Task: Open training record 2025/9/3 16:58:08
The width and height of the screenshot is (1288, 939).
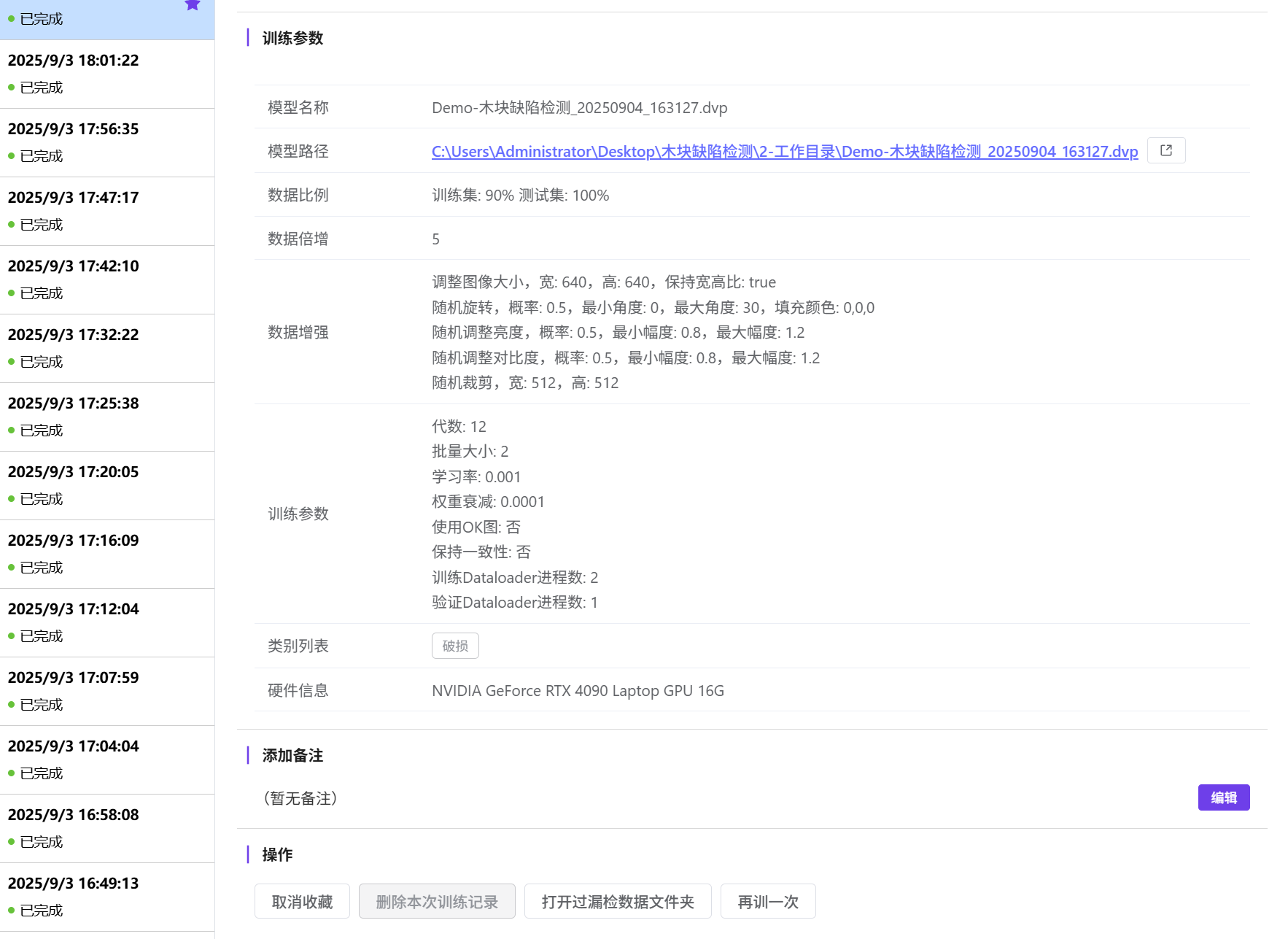Action: click(x=107, y=828)
